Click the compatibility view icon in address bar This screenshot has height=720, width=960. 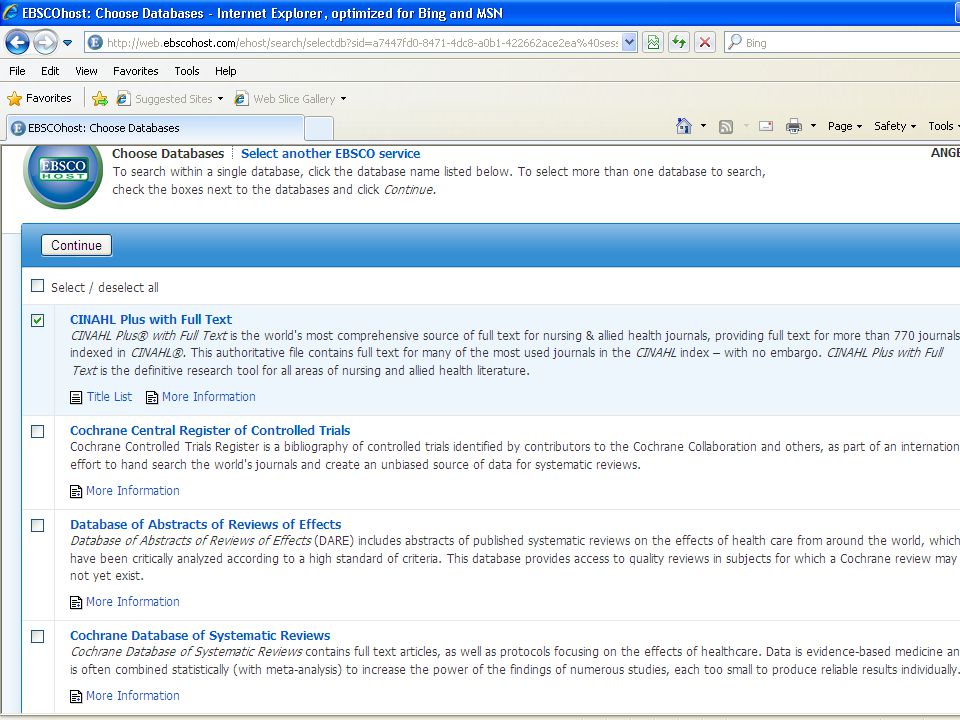[653, 42]
